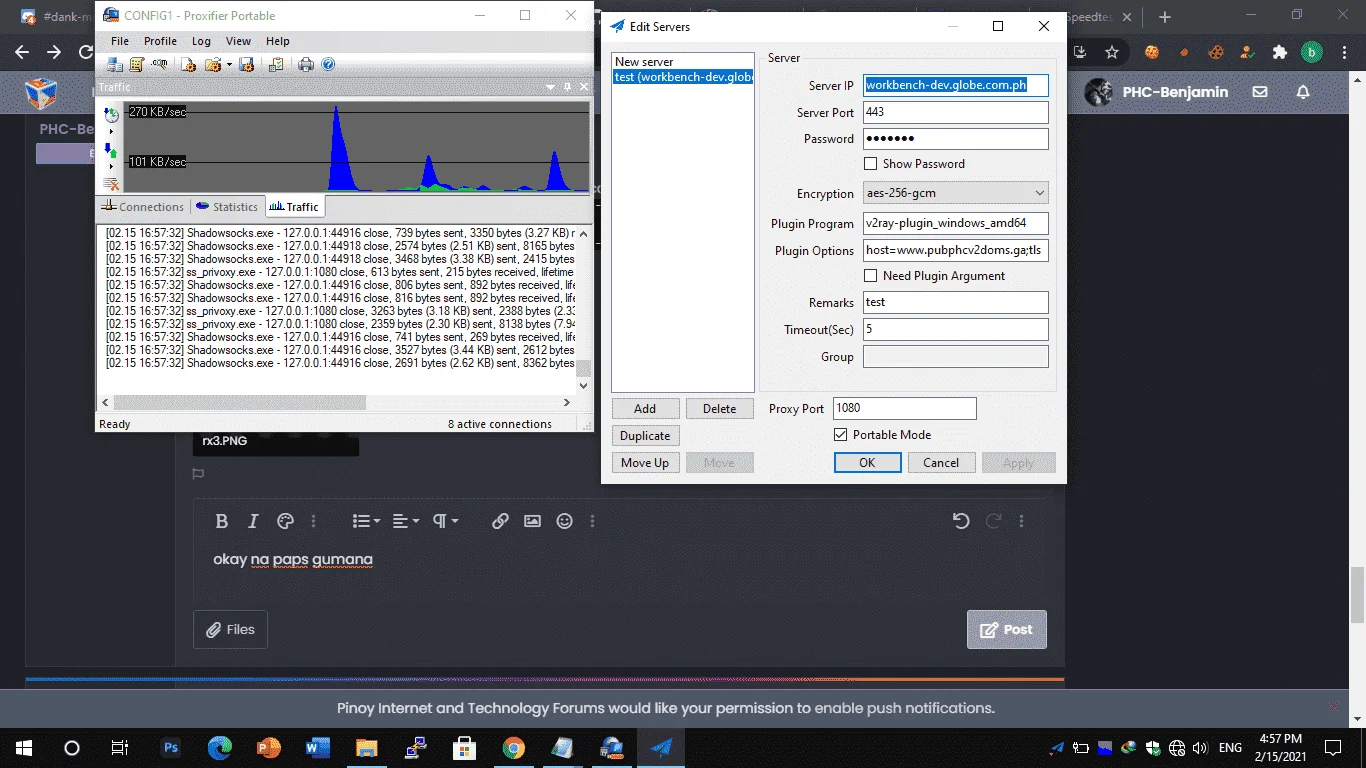
Task: Click the Plugin Options field
Action: click(x=955, y=250)
